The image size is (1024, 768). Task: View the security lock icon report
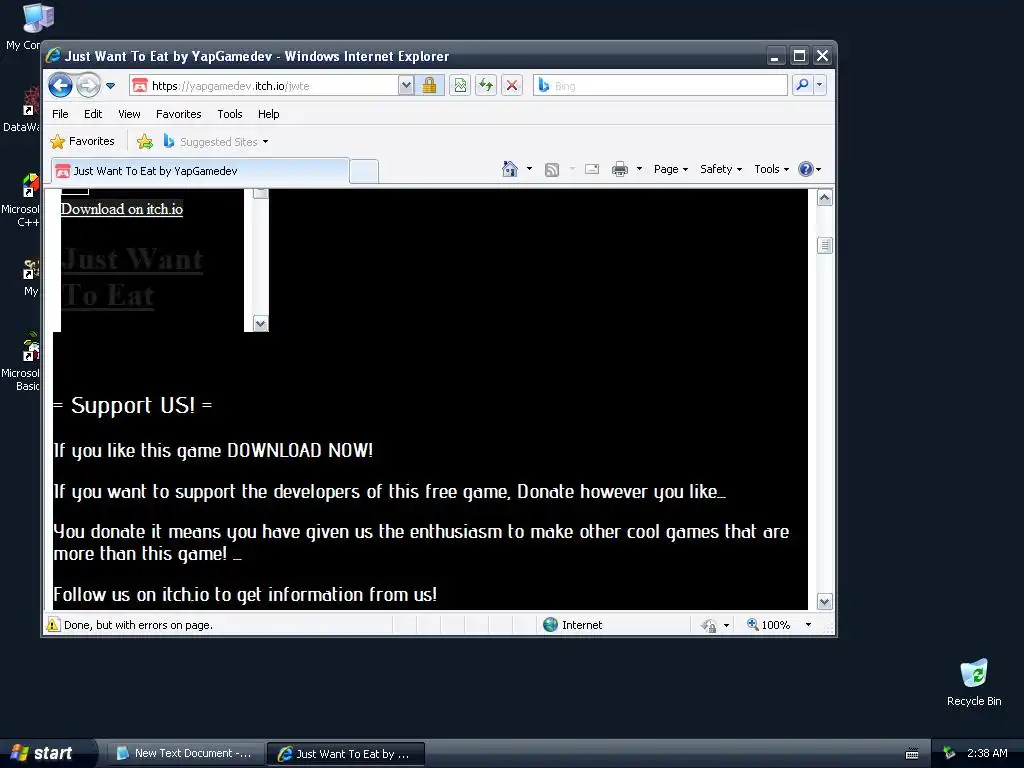[429, 86]
